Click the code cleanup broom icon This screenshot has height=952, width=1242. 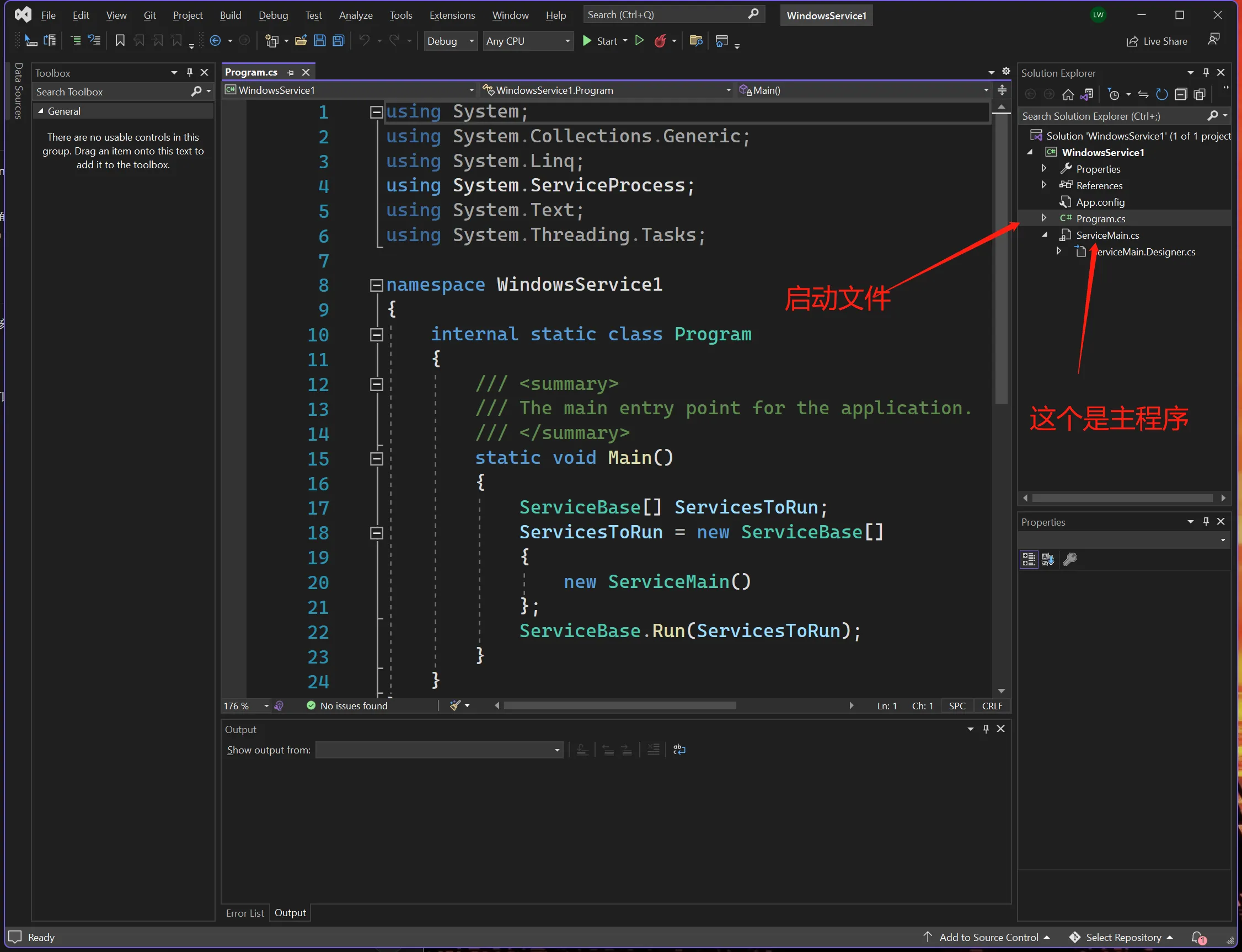[x=454, y=705]
